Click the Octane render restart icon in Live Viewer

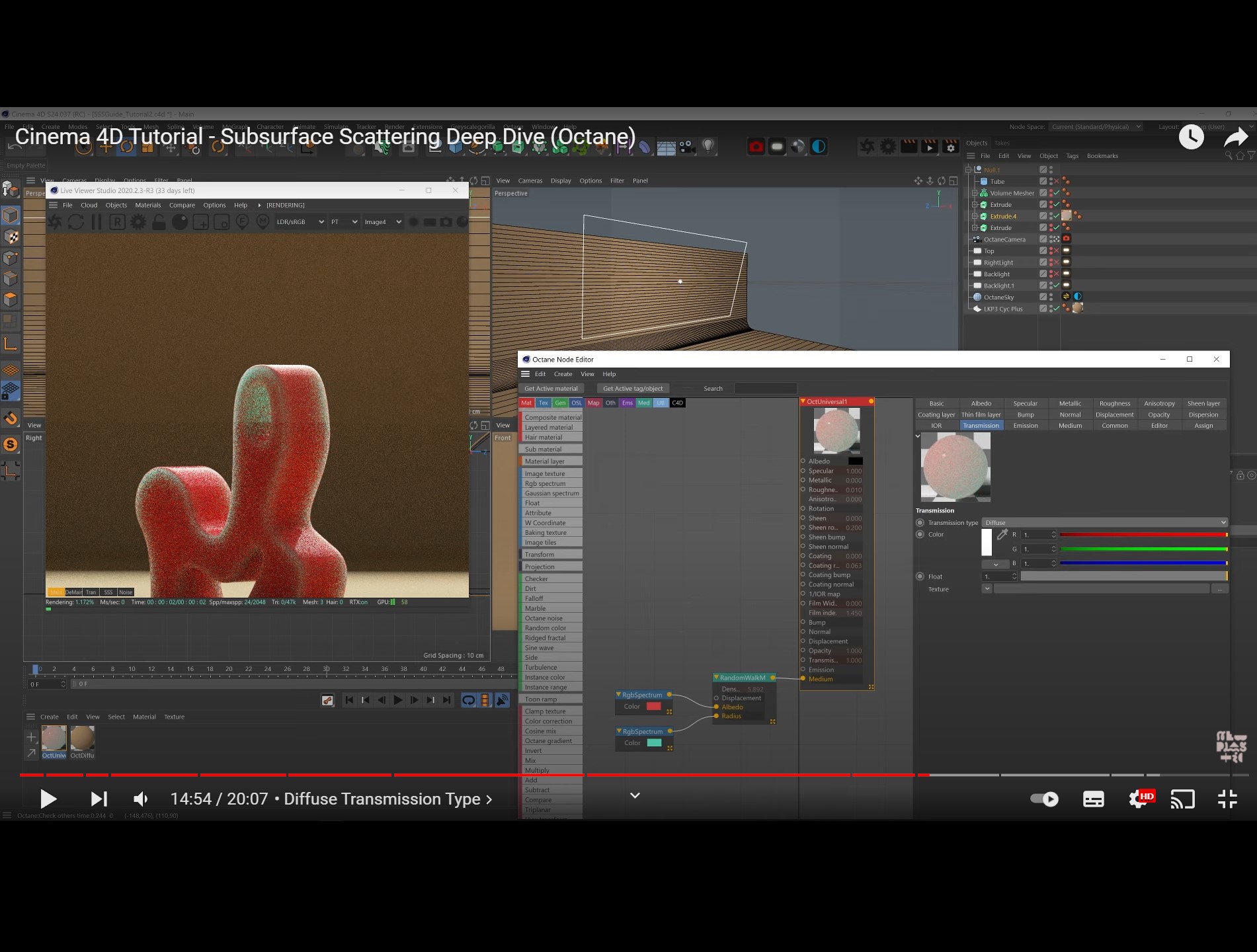coord(76,222)
